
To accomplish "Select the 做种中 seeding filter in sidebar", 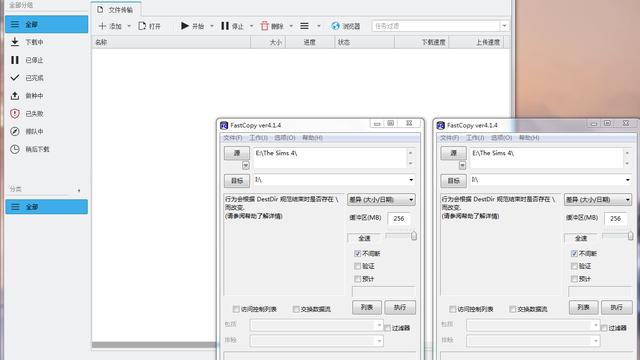I will coord(47,96).
